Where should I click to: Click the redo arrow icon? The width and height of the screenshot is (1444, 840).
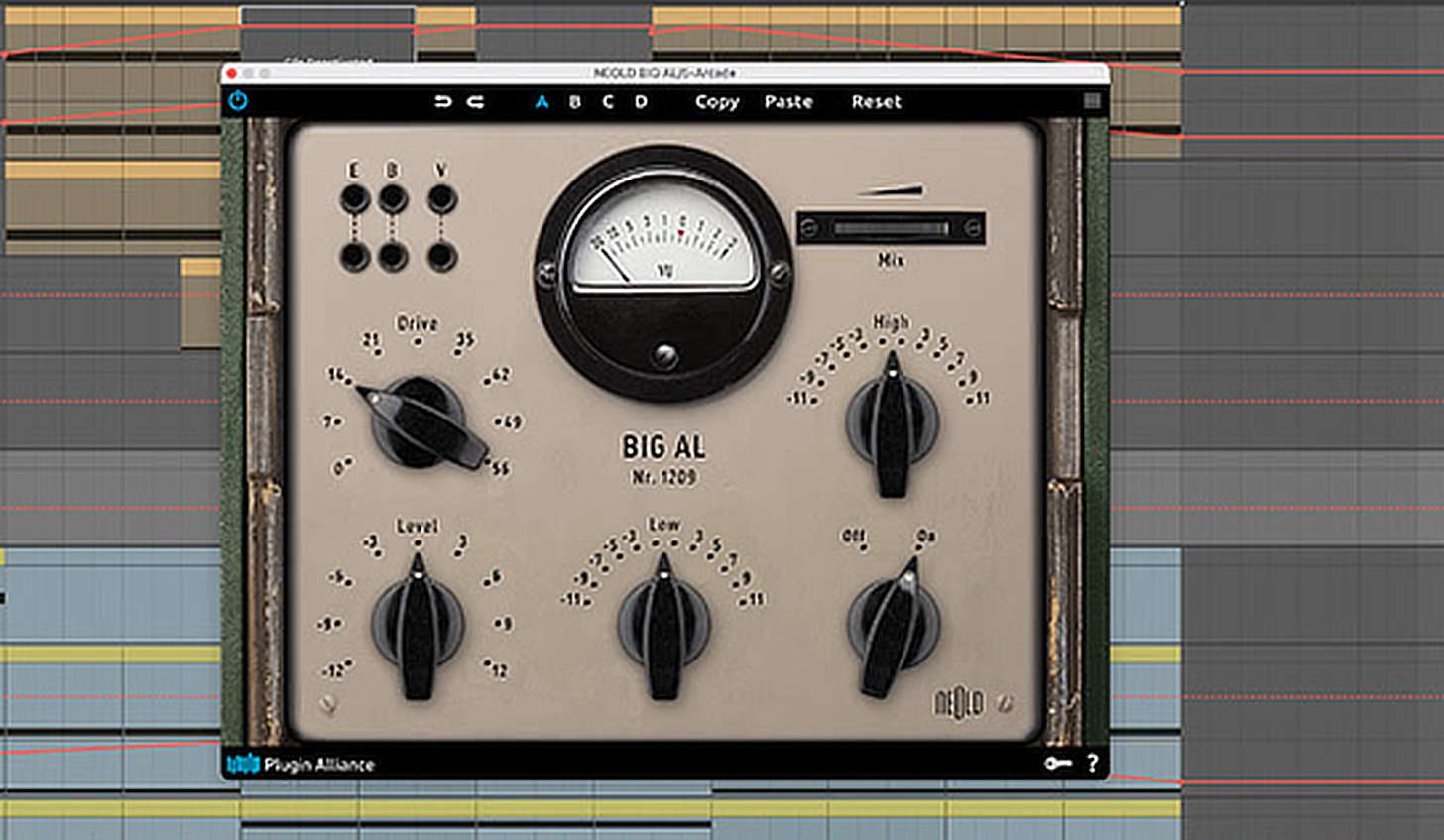pos(475,101)
